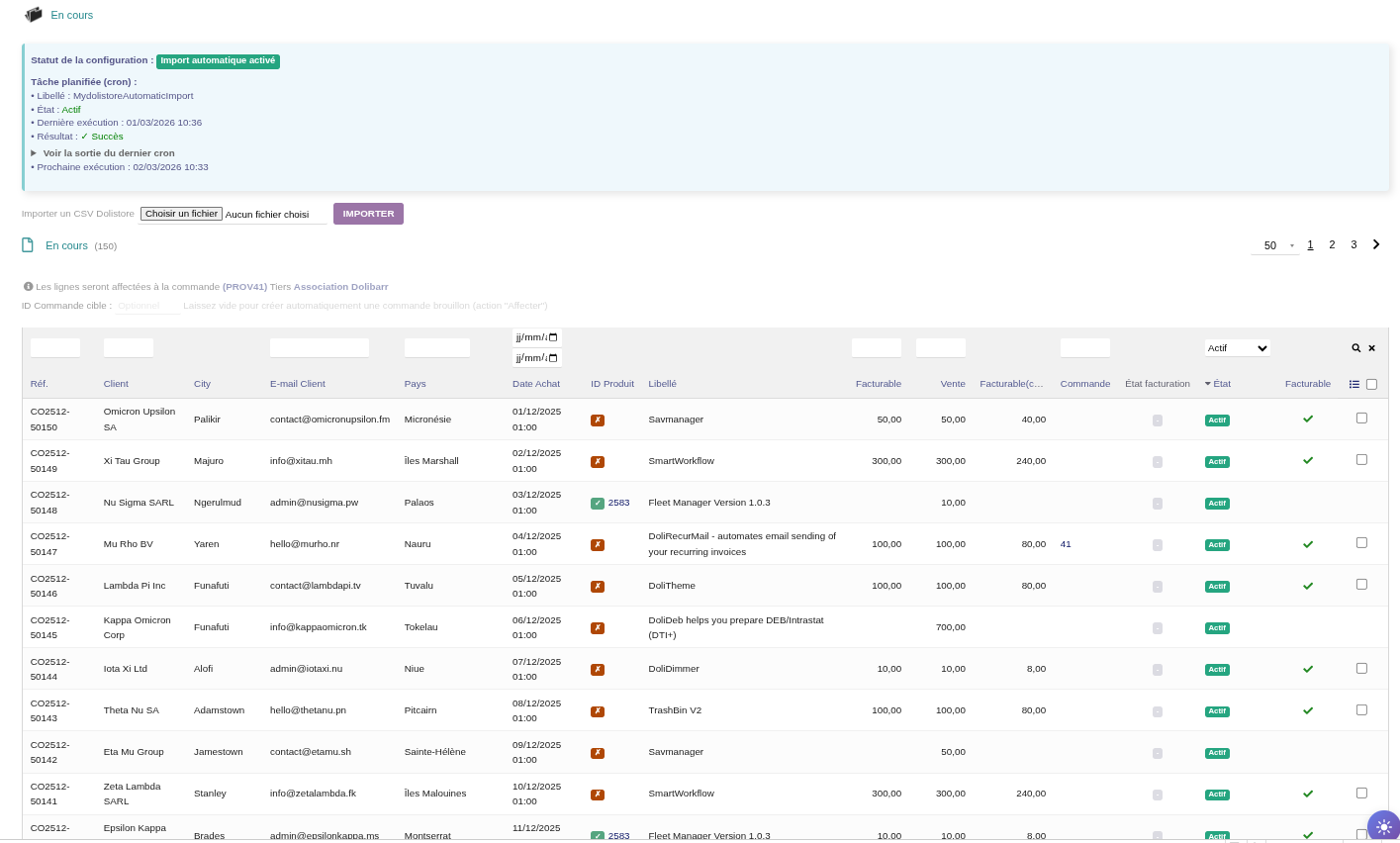Go to next page with chevron arrow

click(x=1375, y=244)
